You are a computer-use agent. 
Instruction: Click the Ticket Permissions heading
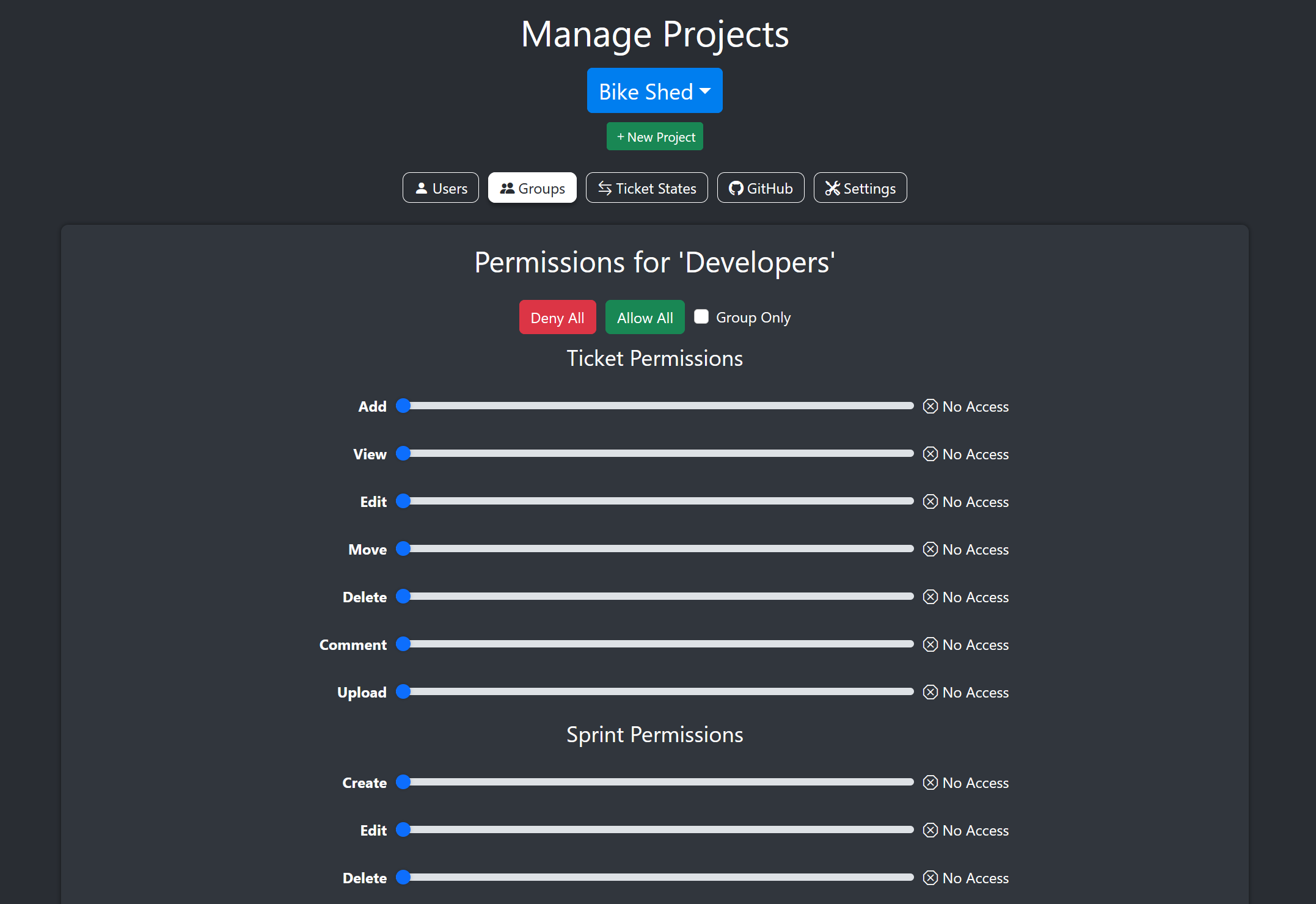coord(655,359)
